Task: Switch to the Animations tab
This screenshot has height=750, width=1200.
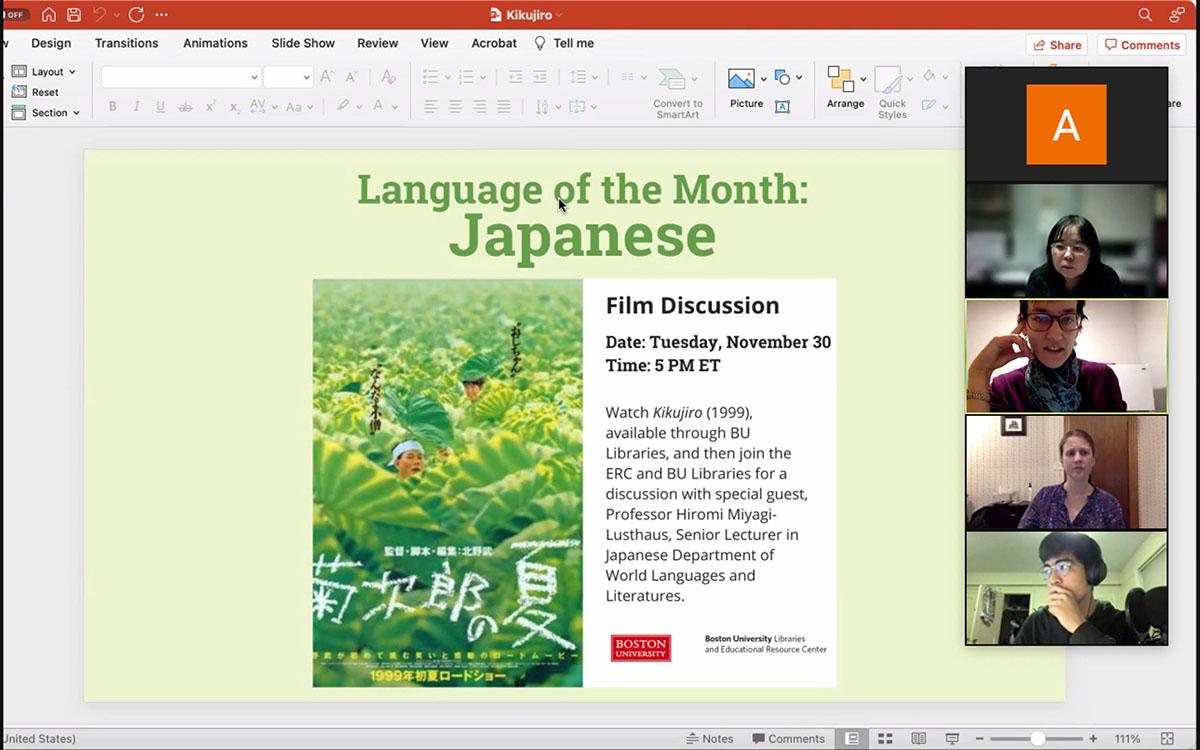Action: point(215,43)
